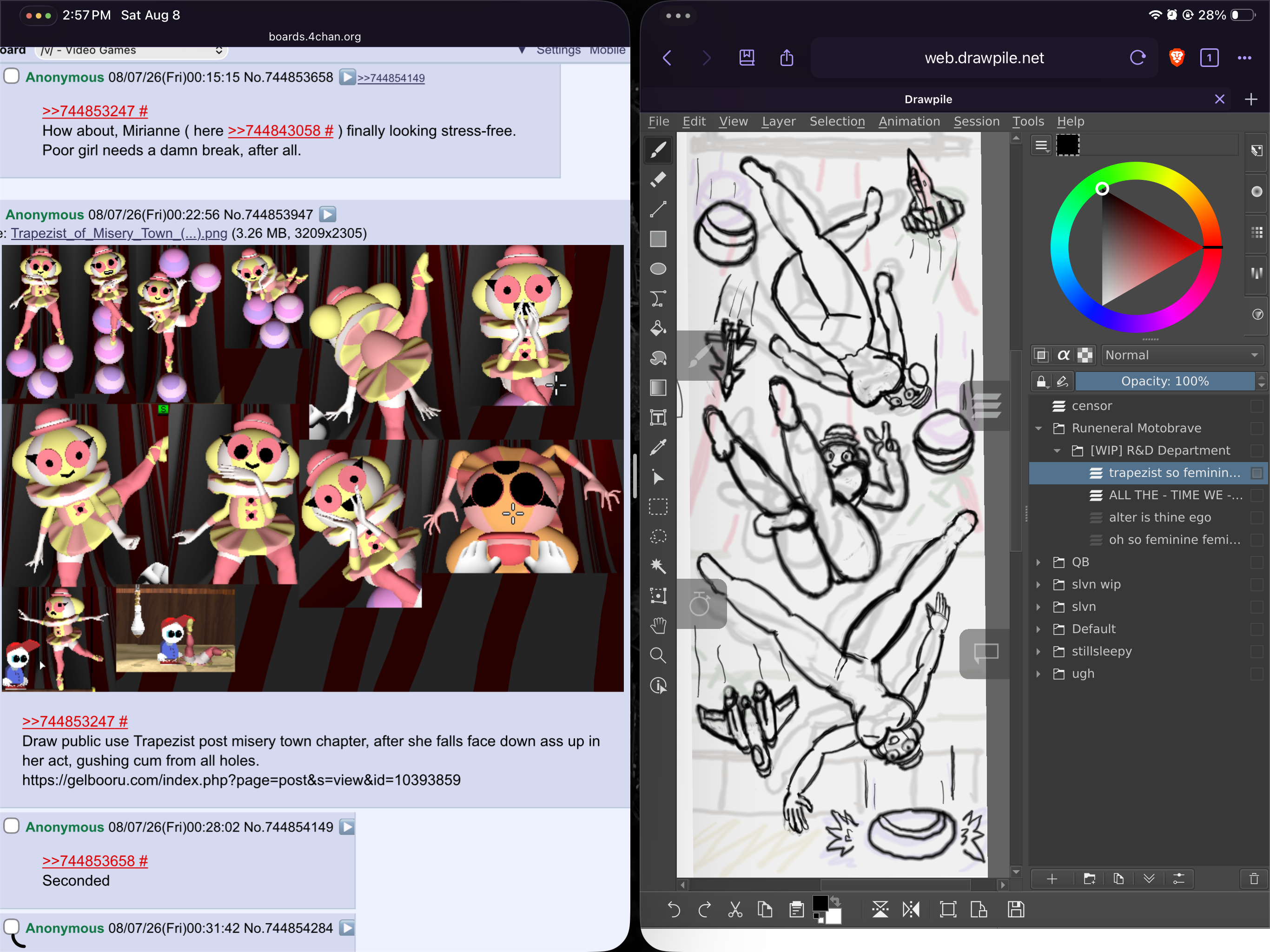Open the Drawpile Animation menu

click(x=909, y=121)
